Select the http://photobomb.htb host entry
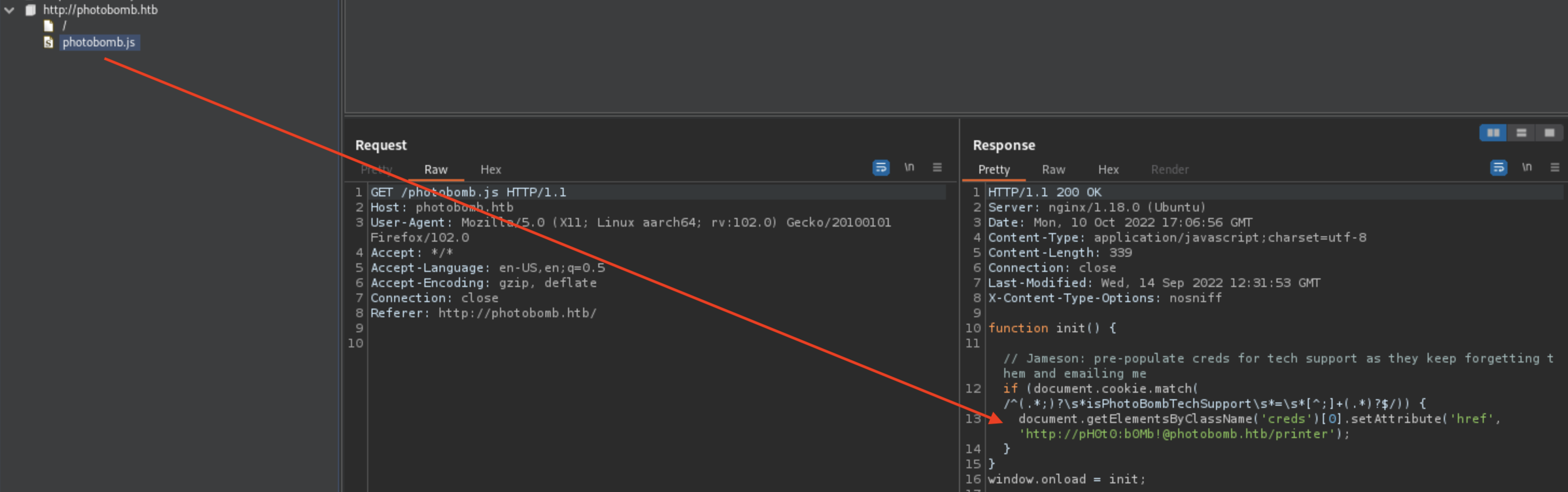 coord(100,10)
